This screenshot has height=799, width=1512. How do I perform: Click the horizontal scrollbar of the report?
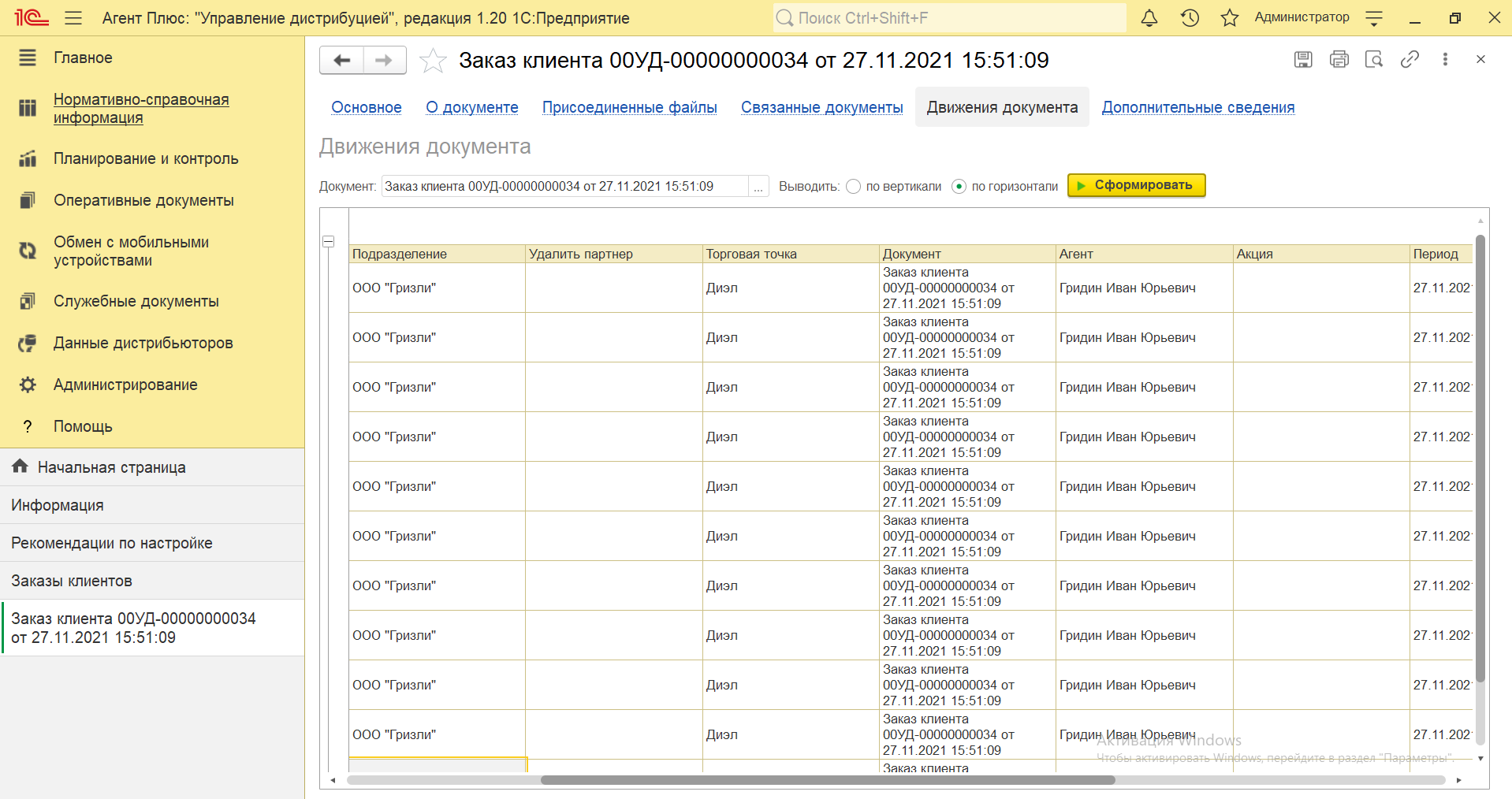(828, 780)
